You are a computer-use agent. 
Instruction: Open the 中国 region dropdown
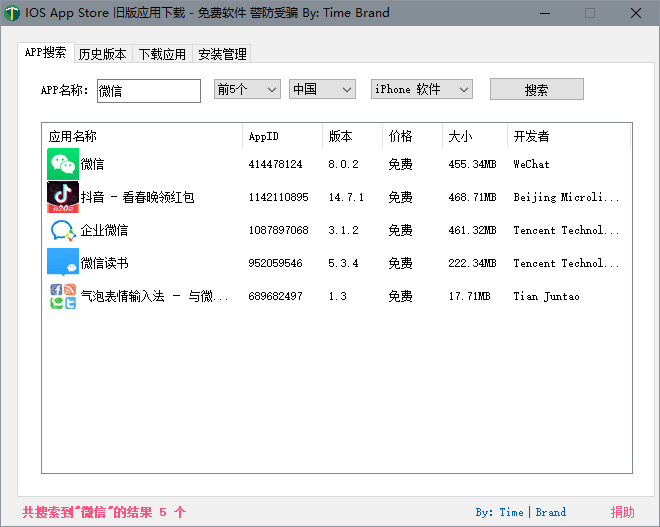[322, 89]
